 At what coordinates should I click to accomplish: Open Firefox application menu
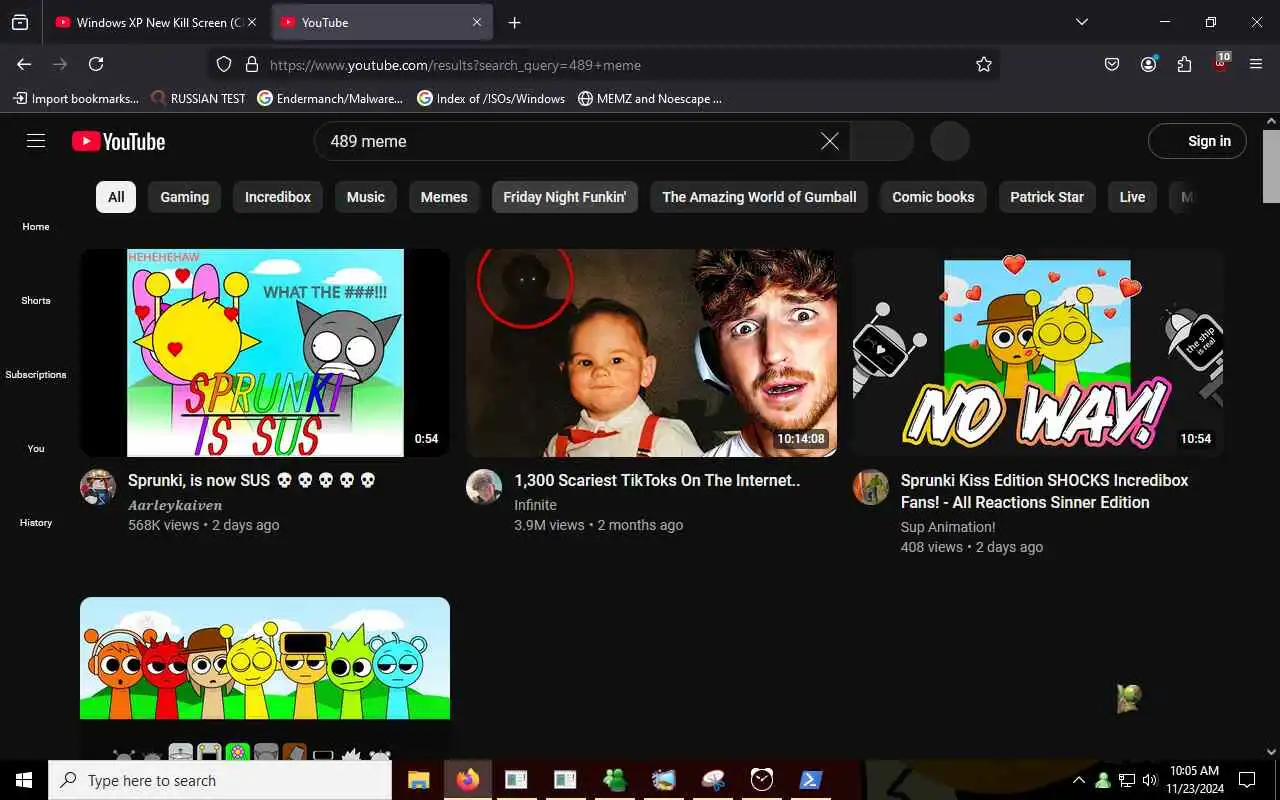[x=1256, y=64]
